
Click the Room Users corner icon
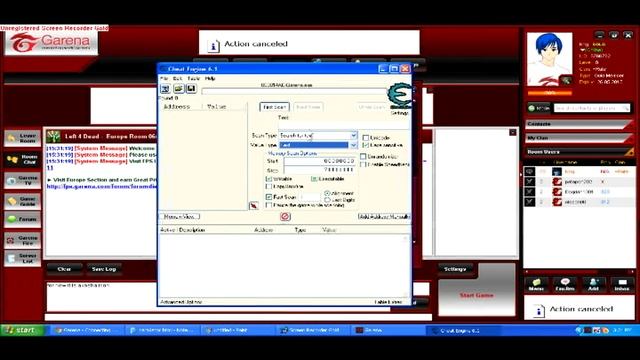click(x=629, y=152)
